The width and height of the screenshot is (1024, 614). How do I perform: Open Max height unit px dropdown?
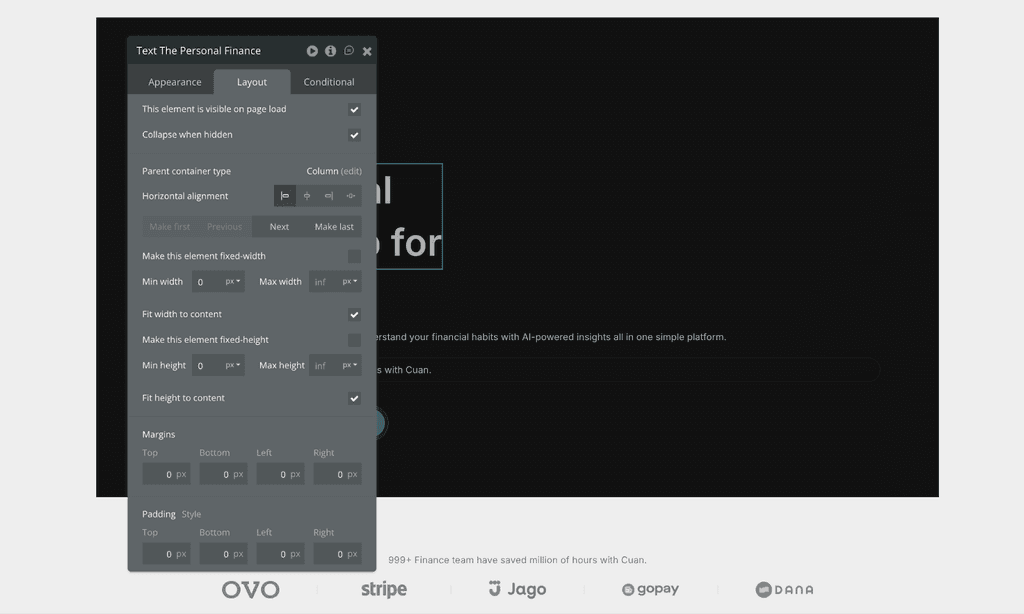[x=350, y=365]
